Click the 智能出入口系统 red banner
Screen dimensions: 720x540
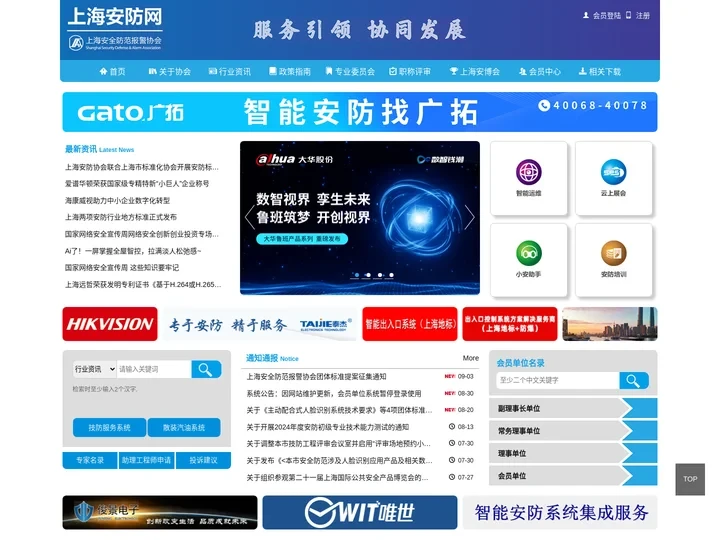pos(410,324)
